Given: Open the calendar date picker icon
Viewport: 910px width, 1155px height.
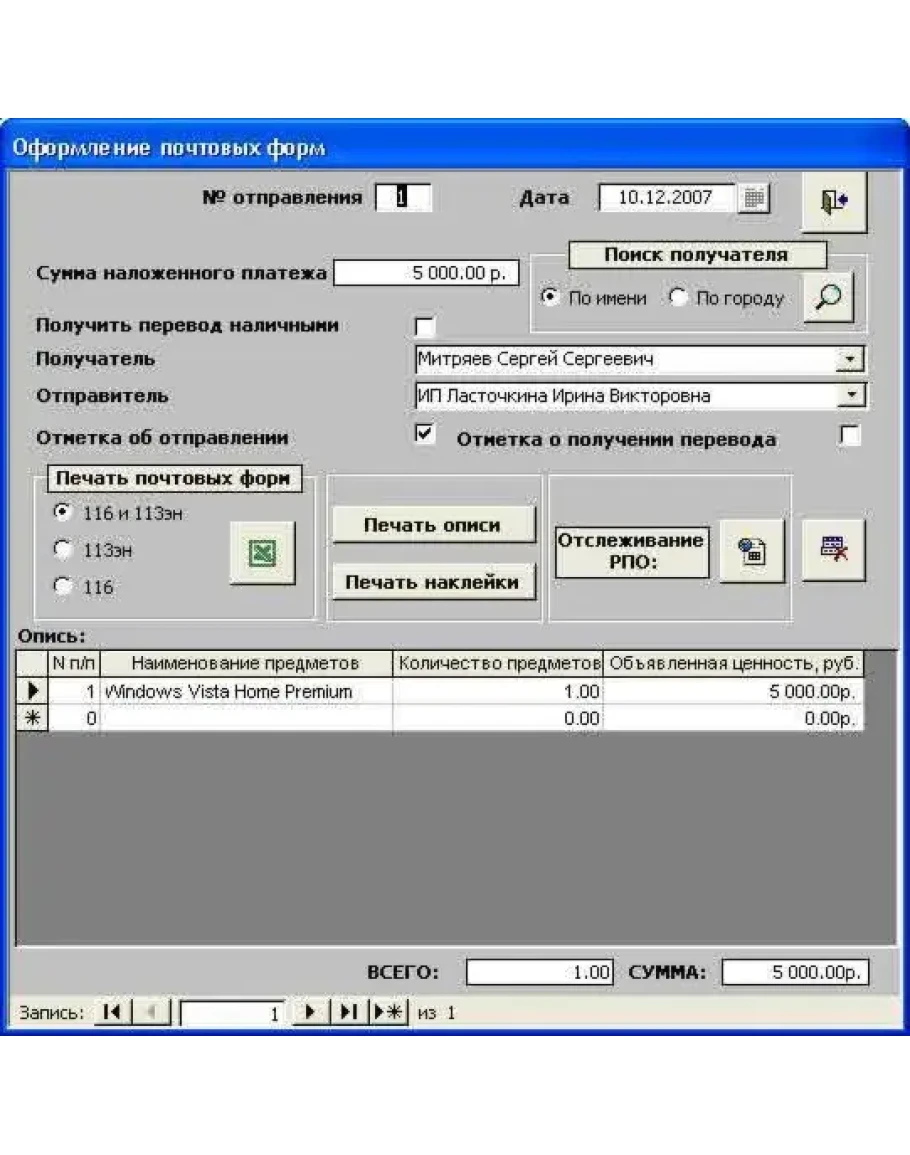Looking at the screenshot, I should tap(754, 198).
